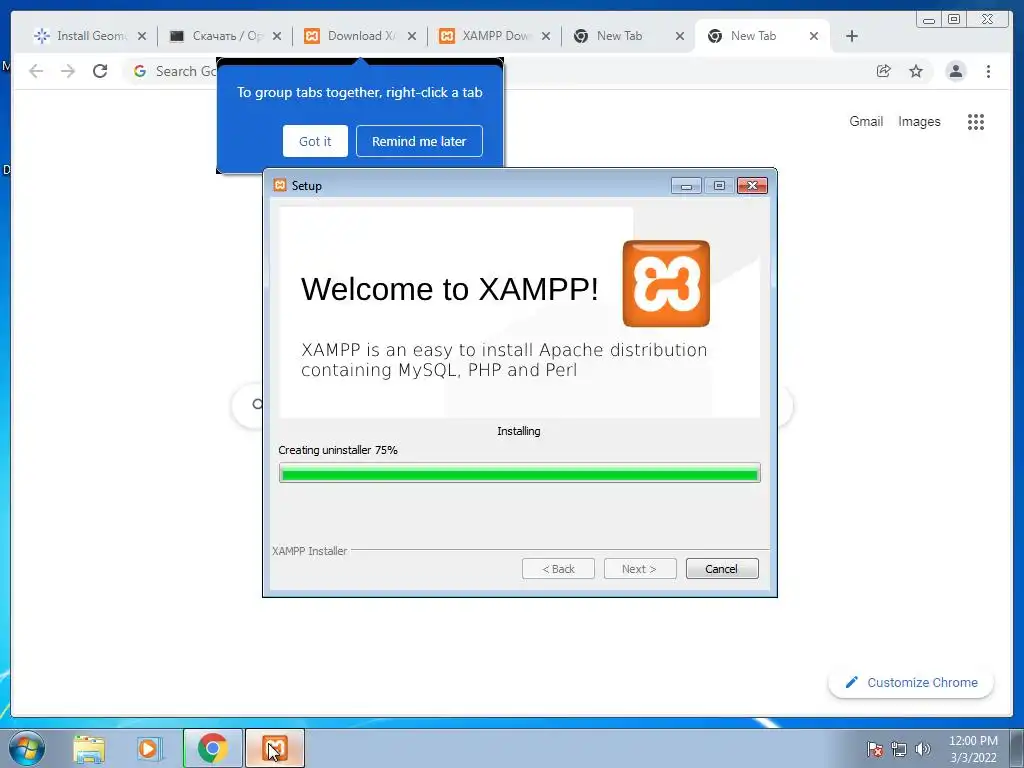The image size is (1024, 768).
Task: Click the Show desktop strip beside the clock
Action: [1017, 748]
